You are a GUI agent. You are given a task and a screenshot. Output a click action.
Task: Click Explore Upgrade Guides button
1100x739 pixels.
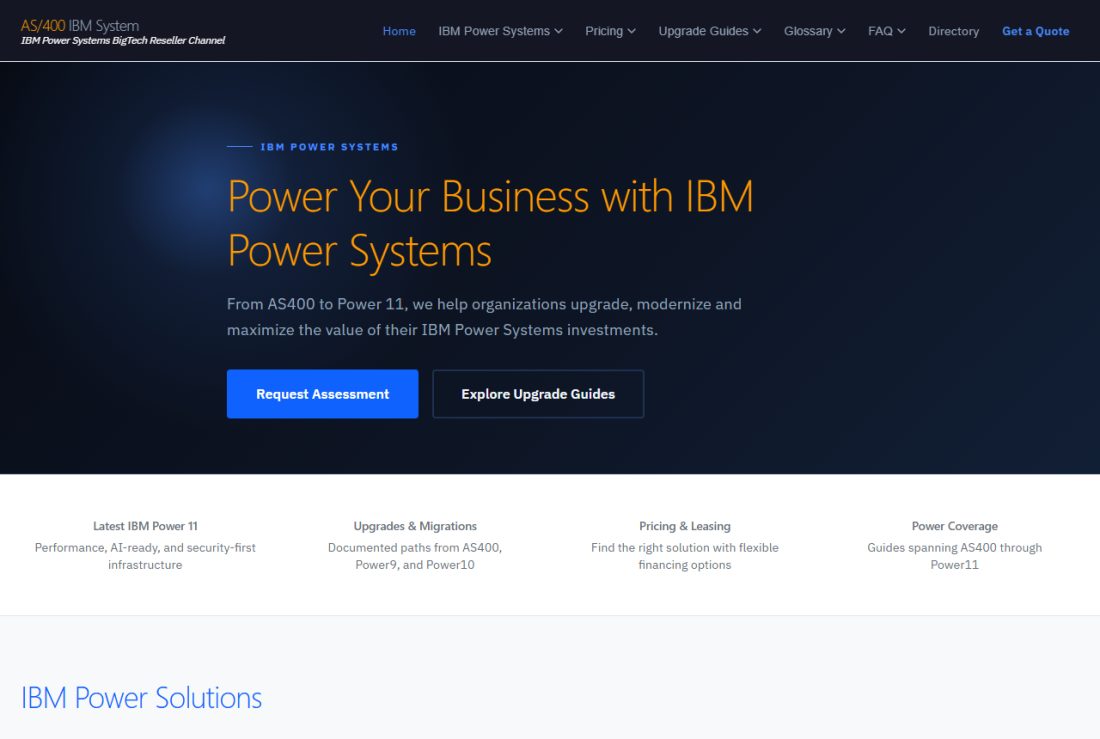(x=538, y=394)
